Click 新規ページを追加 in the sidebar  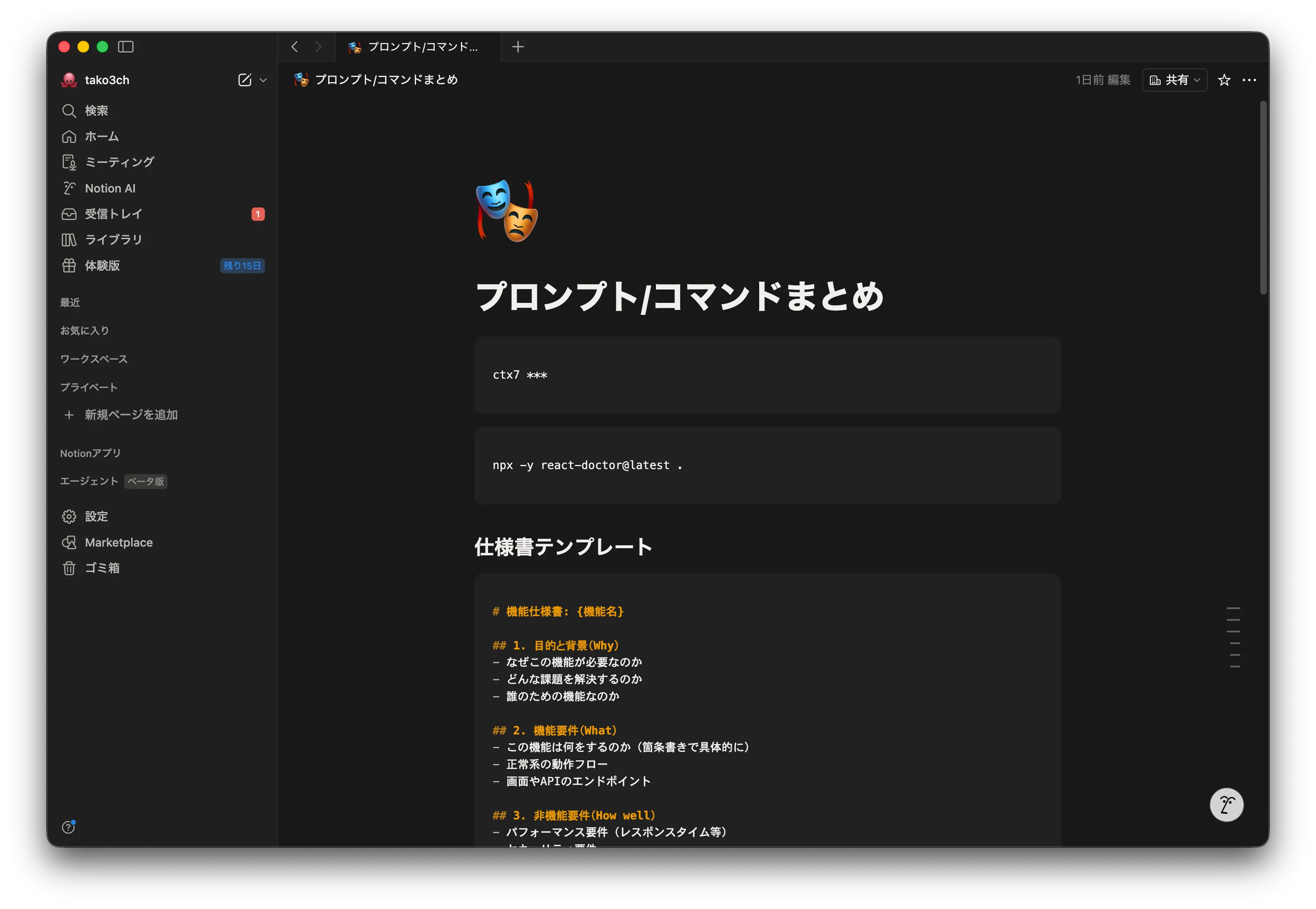point(130,415)
